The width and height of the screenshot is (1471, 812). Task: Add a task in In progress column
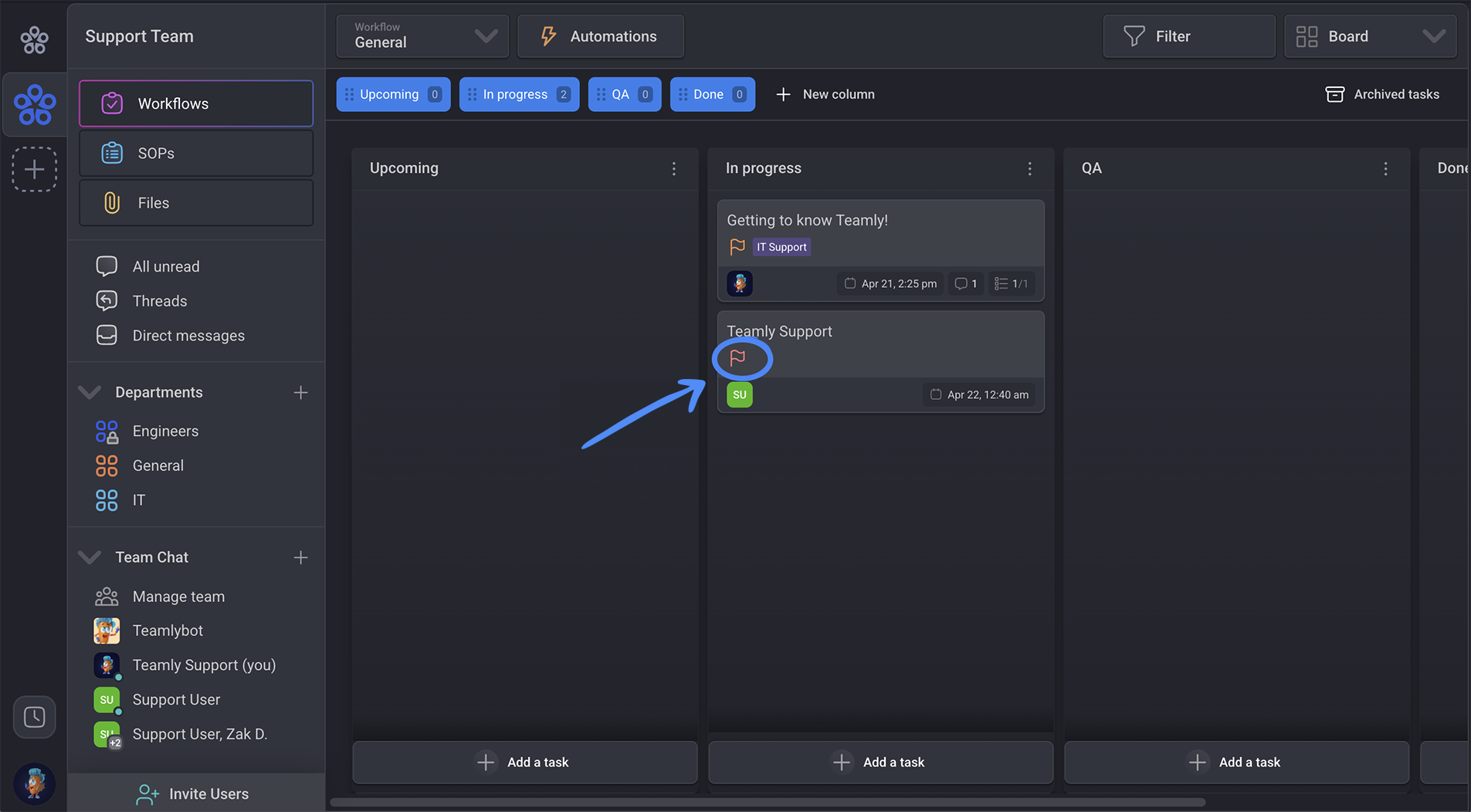[880, 762]
